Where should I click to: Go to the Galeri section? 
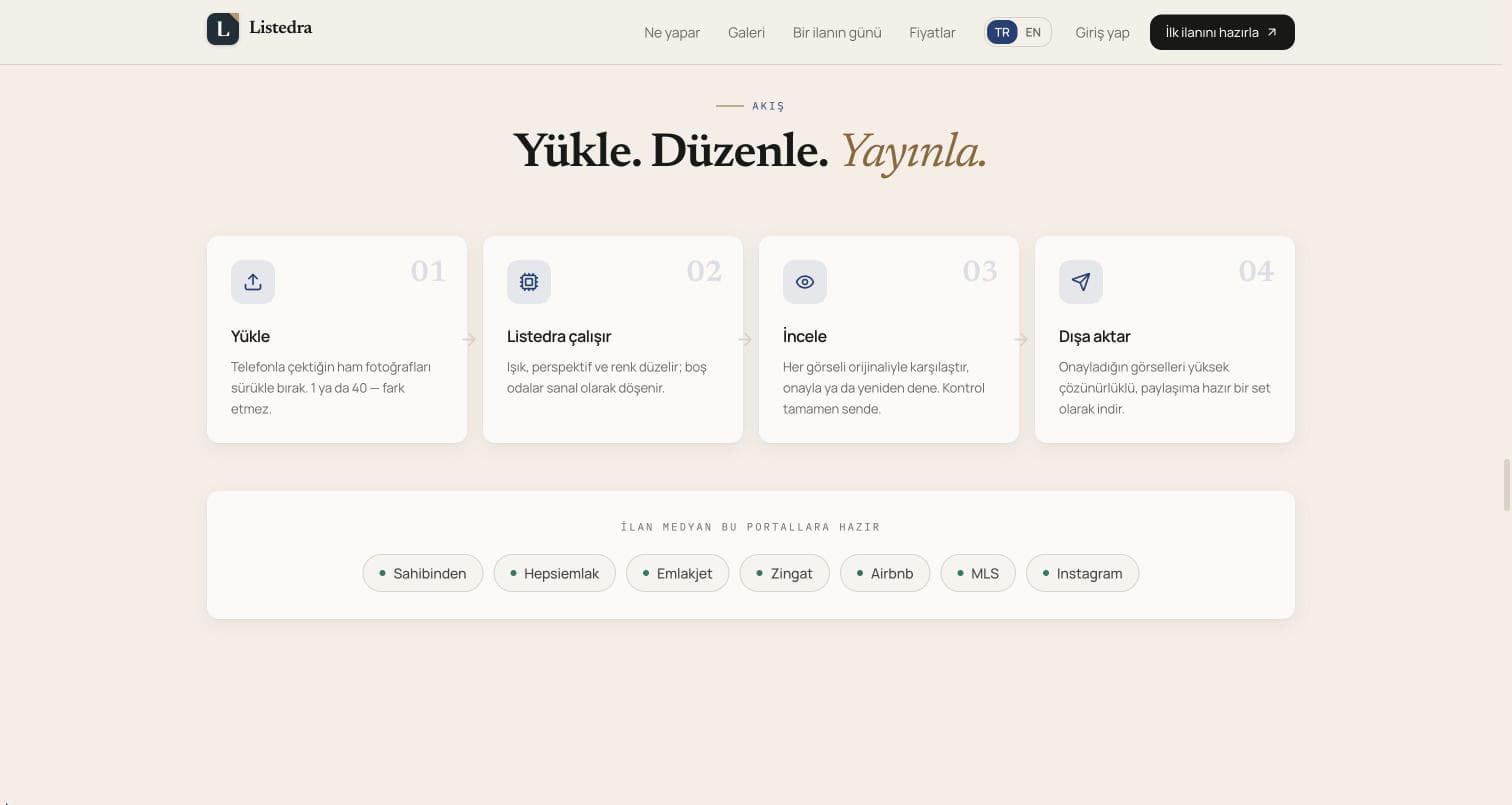pyautogui.click(x=746, y=32)
